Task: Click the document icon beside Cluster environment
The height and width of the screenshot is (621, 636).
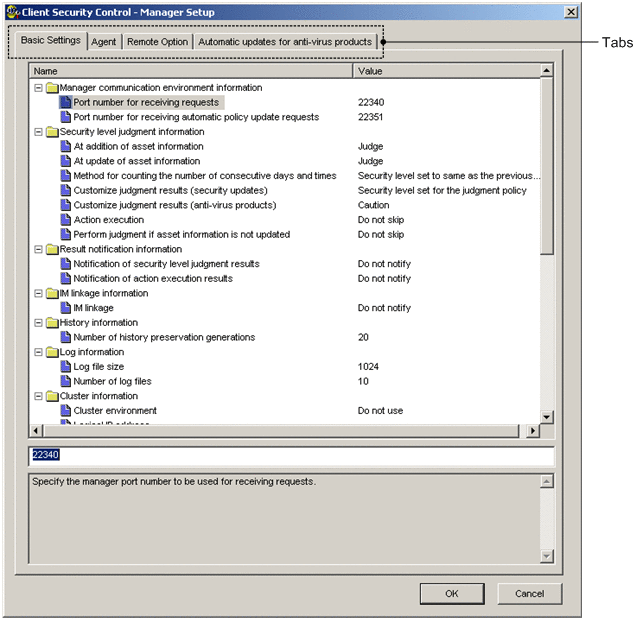Action: click(x=65, y=410)
